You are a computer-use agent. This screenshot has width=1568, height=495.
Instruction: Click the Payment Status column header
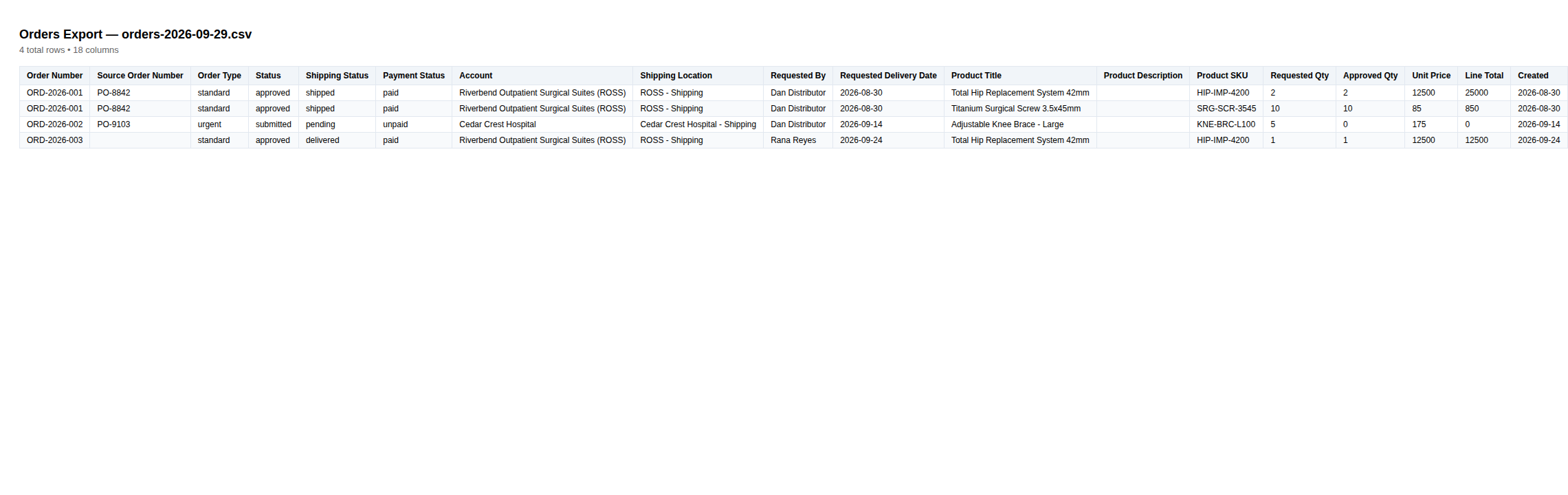pos(414,76)
